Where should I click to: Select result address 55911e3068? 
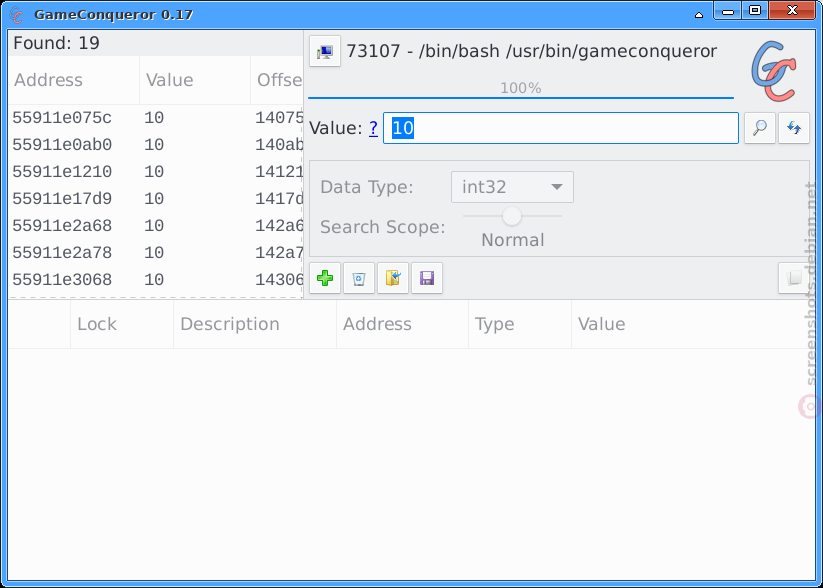62,280
